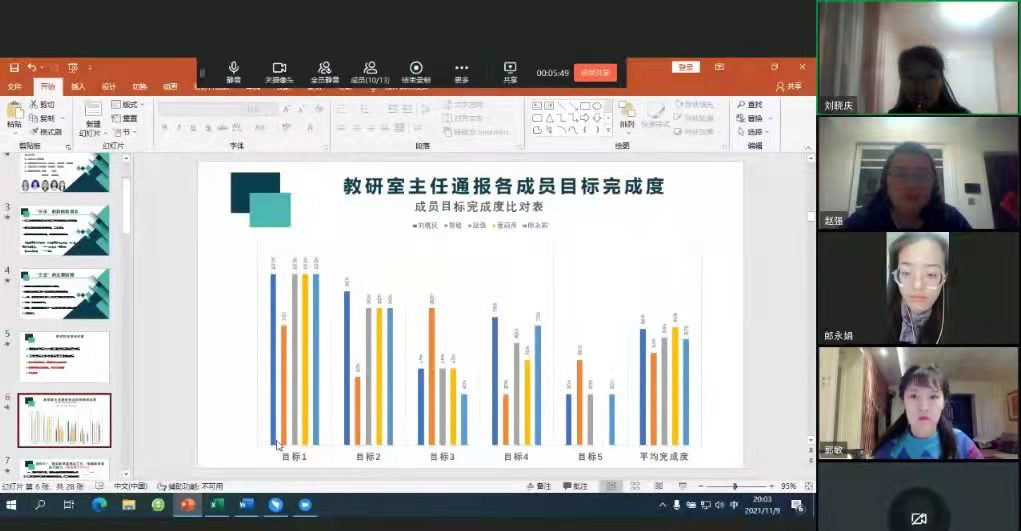Select slide 5 thumbnail
The image size is (1021, 531).
(x=64, y=357)
